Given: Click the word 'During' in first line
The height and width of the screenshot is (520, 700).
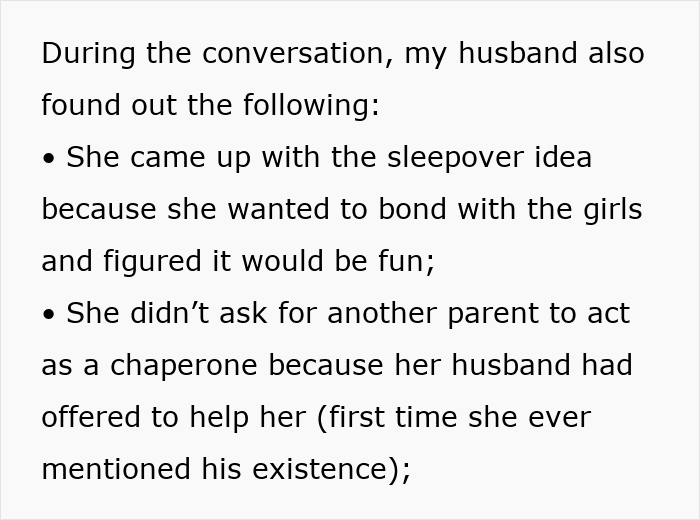Looking at the screenshot, I should click(88, 53).
